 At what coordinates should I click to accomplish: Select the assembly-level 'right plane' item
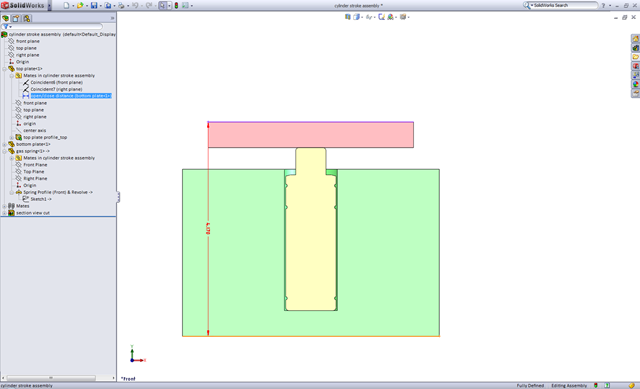coord(27,55)
